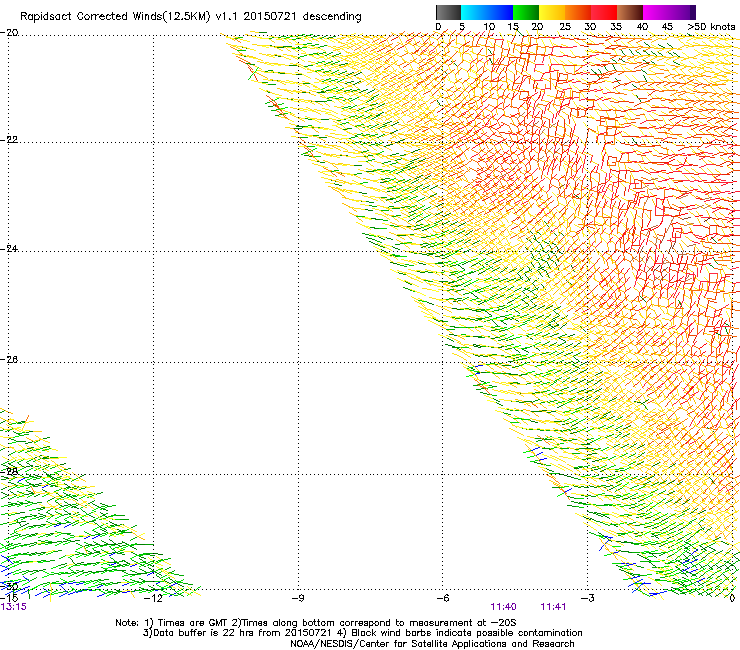
Task: Click the red 30-35 knots color swatch
Action: pyautogui.click(x=604, y=12)
